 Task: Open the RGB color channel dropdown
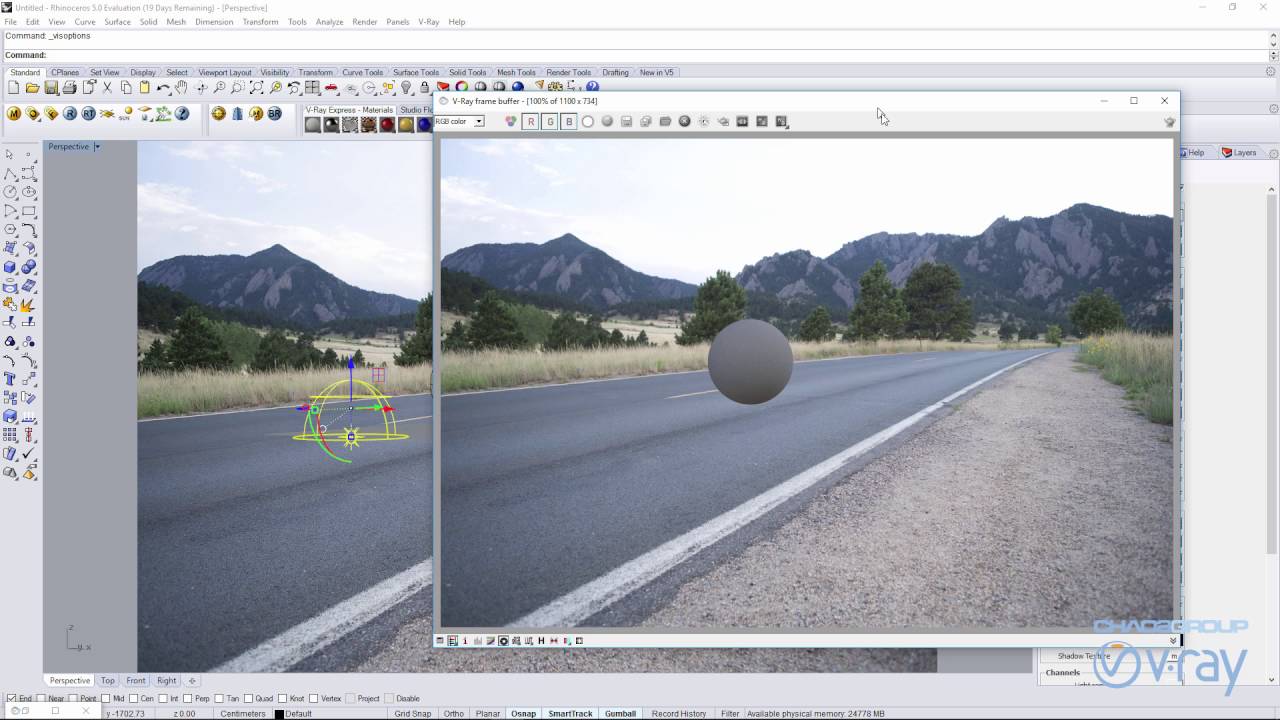[479, 121]
